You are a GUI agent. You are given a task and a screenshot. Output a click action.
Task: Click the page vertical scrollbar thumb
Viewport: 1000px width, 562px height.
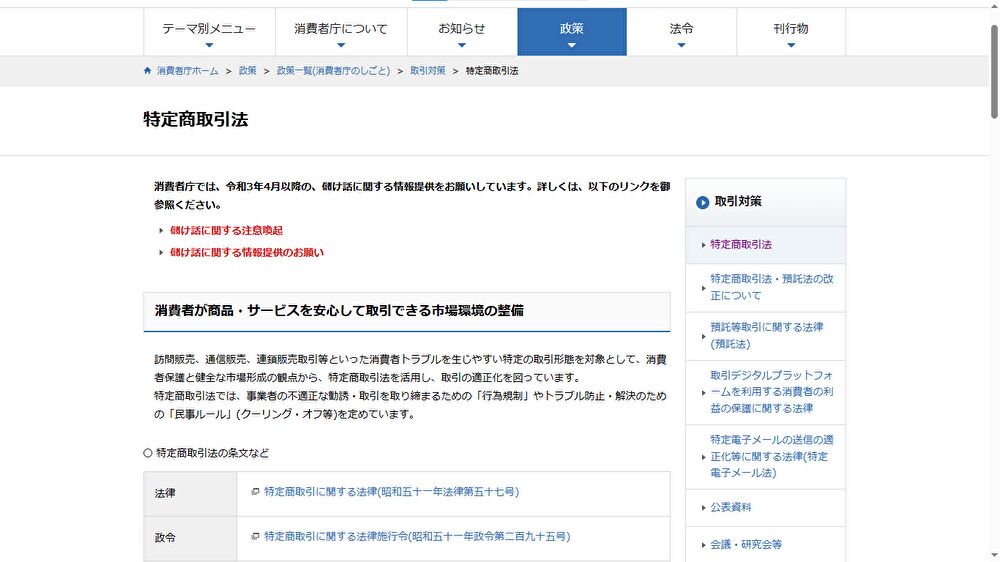point(994,71)
